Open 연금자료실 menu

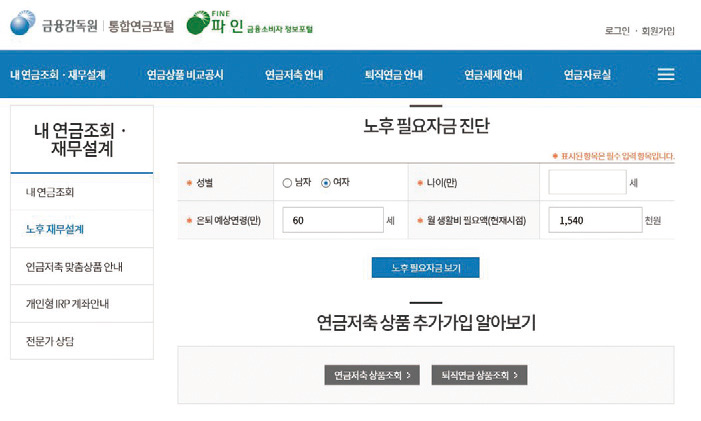(587, 75)
